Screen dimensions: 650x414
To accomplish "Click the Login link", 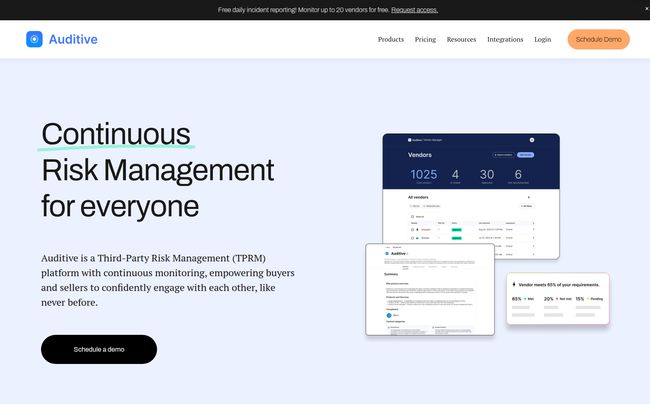I will (x=542, y=39).
